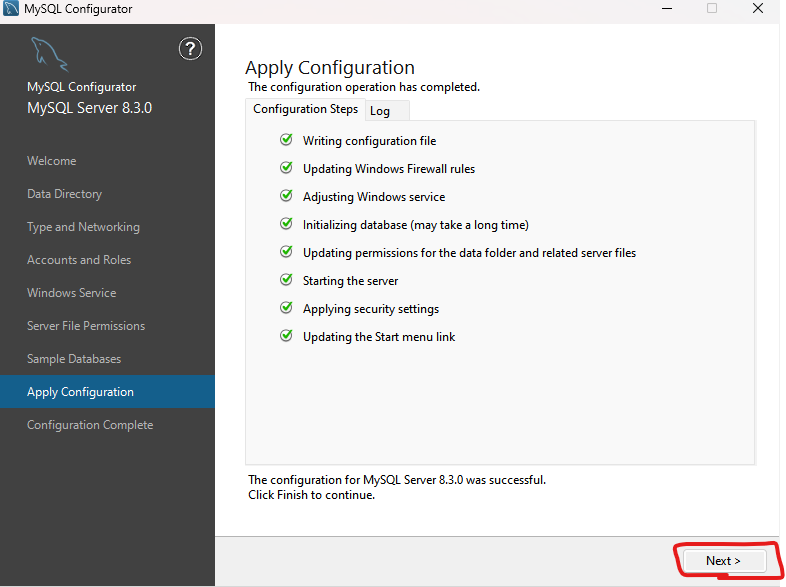Click the MySQL dolphin logo in sidebar
Screen dimensions: 786x587
tap(49, 54)
